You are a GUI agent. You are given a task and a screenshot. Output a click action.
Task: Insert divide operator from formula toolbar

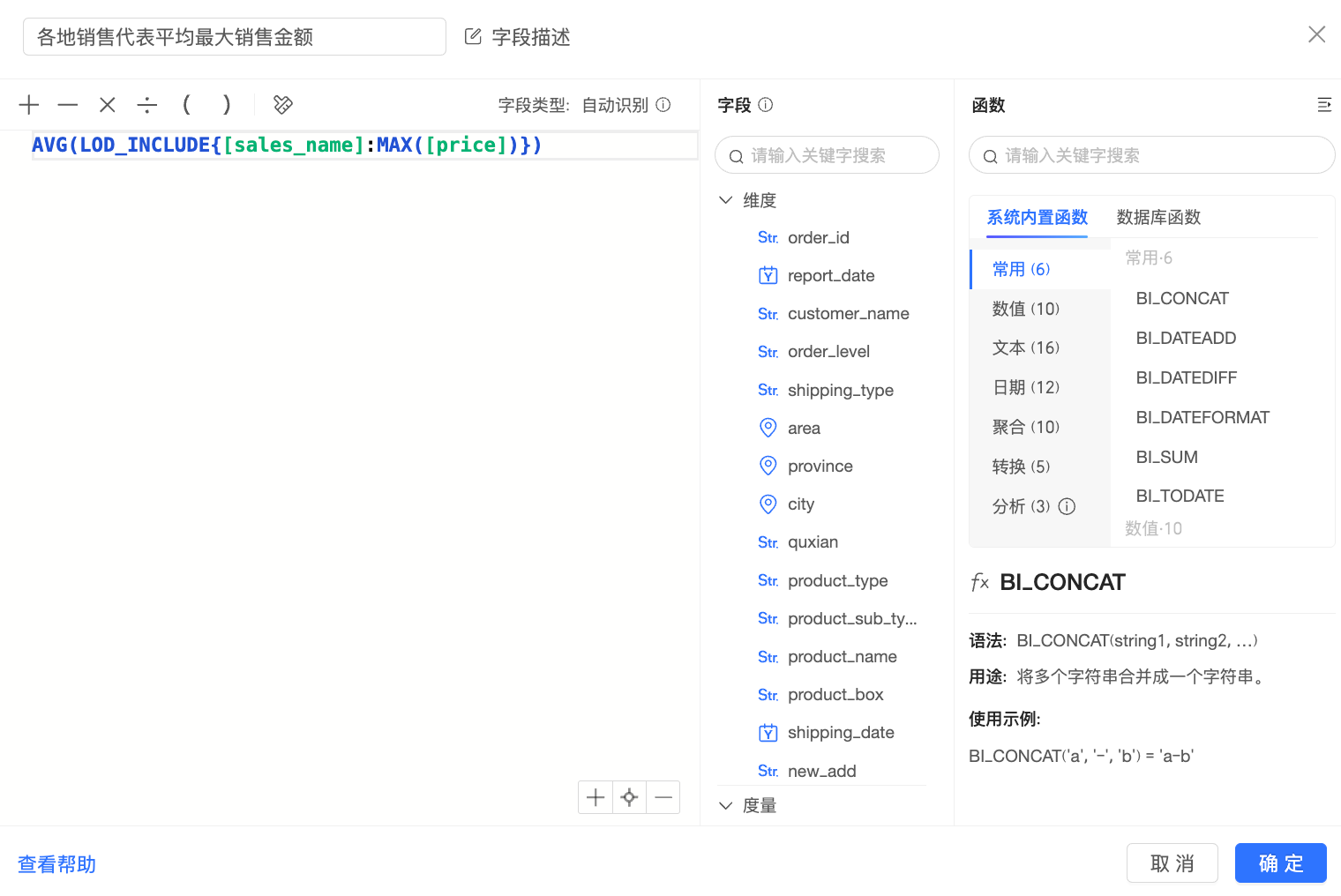pos(147,105)
